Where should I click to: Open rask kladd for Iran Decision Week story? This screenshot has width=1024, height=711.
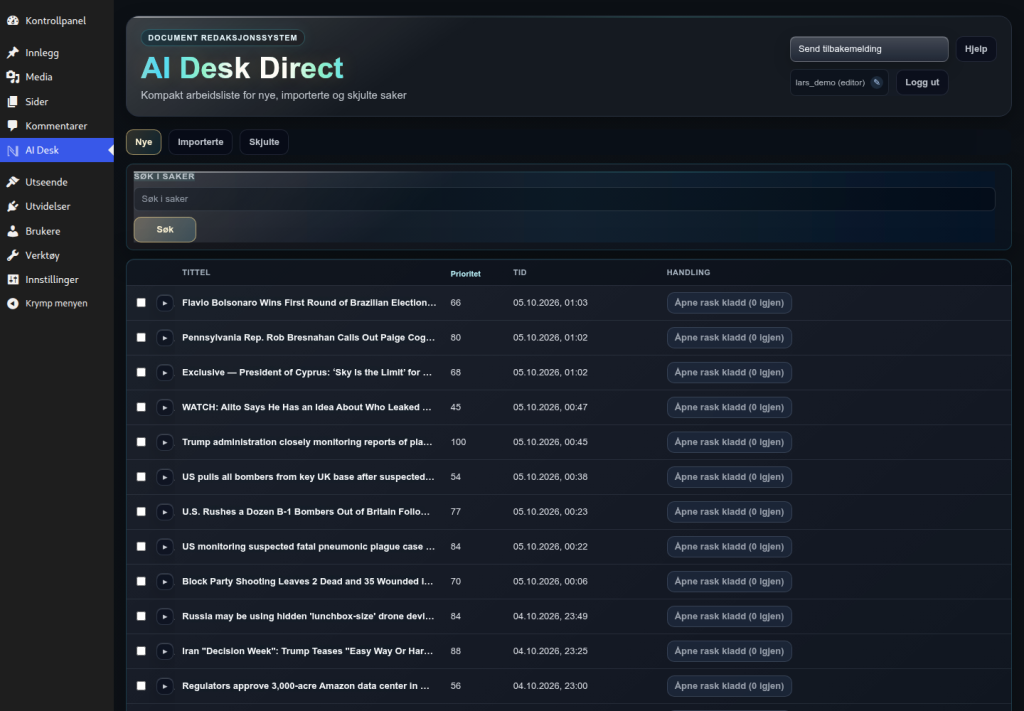(729, 652)
